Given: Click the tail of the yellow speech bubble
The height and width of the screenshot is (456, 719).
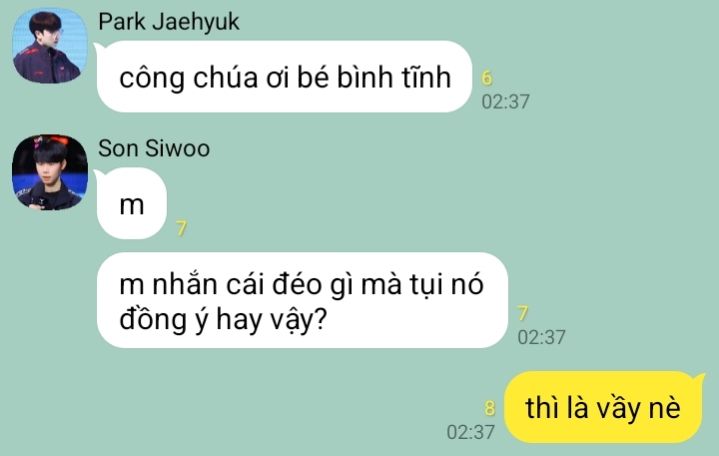Looking at the screenshot, I should [700, 378].
